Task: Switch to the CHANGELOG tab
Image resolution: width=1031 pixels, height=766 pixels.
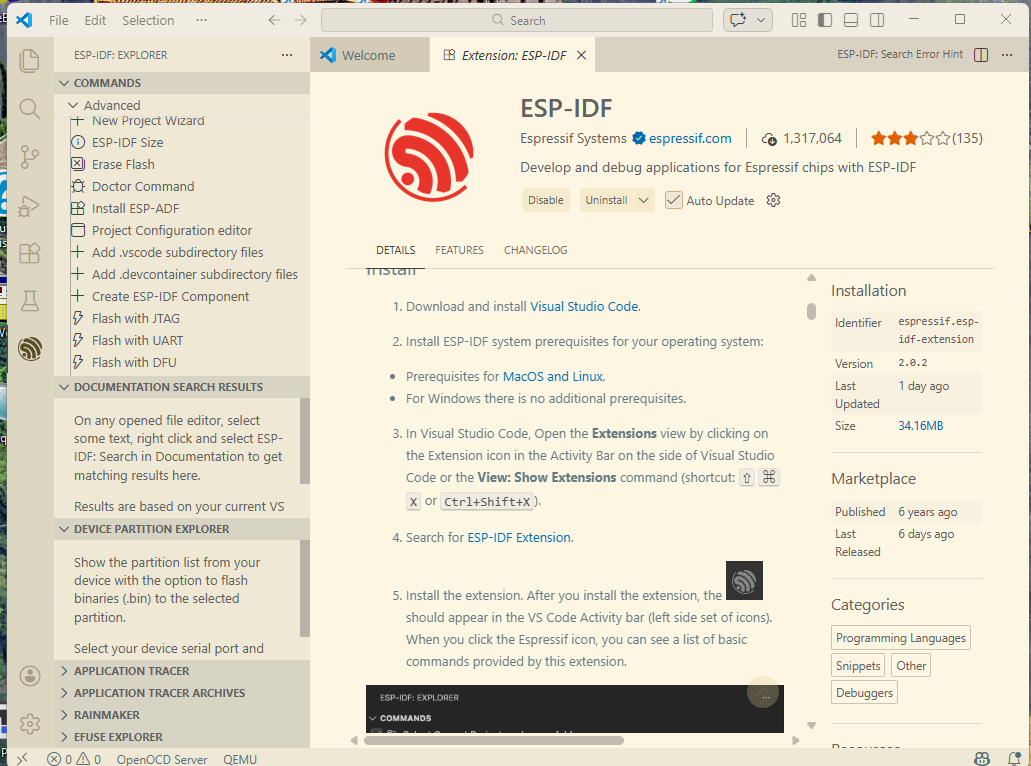Action: click(x=535, y=250)
